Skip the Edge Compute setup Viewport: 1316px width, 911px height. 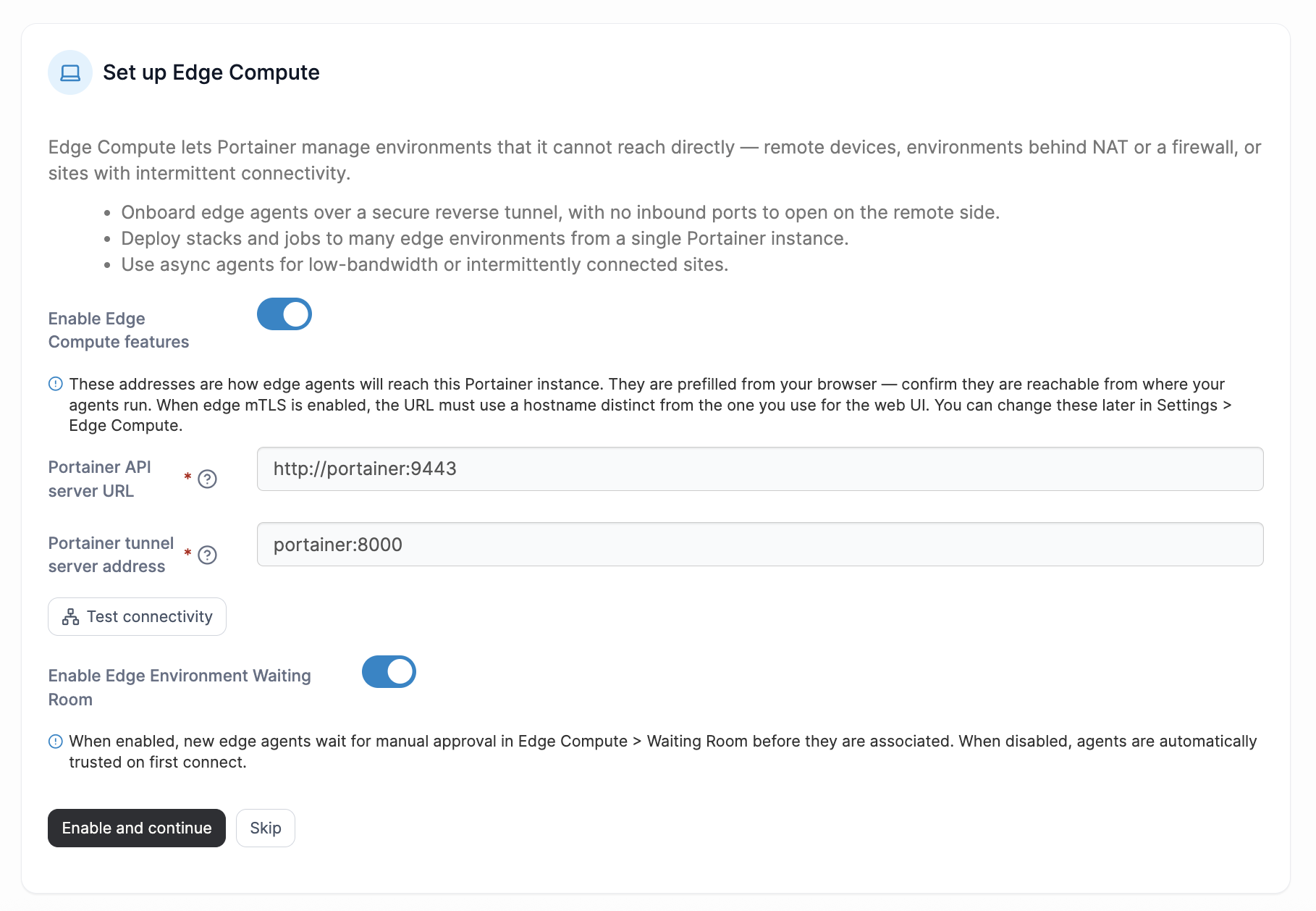266,828
